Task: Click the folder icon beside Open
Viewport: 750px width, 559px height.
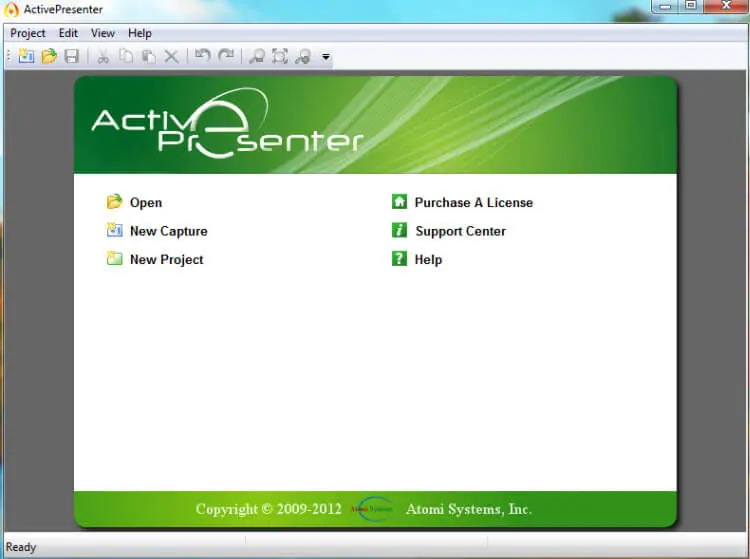Action: pyautogui.click(x=114, y=202)
